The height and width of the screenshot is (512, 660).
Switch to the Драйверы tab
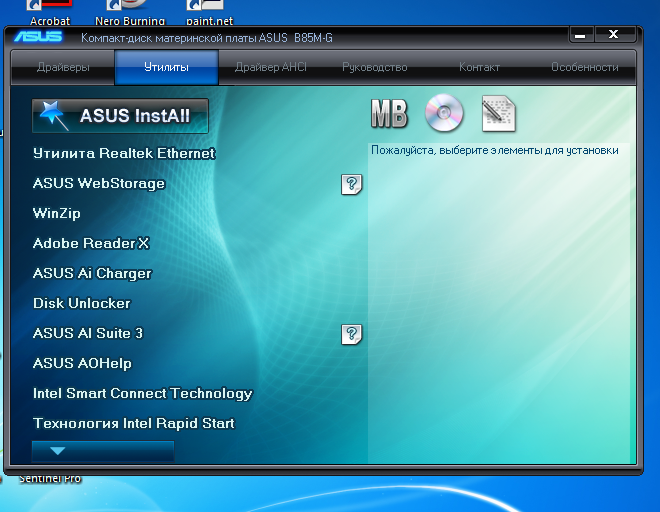point(63,67)
